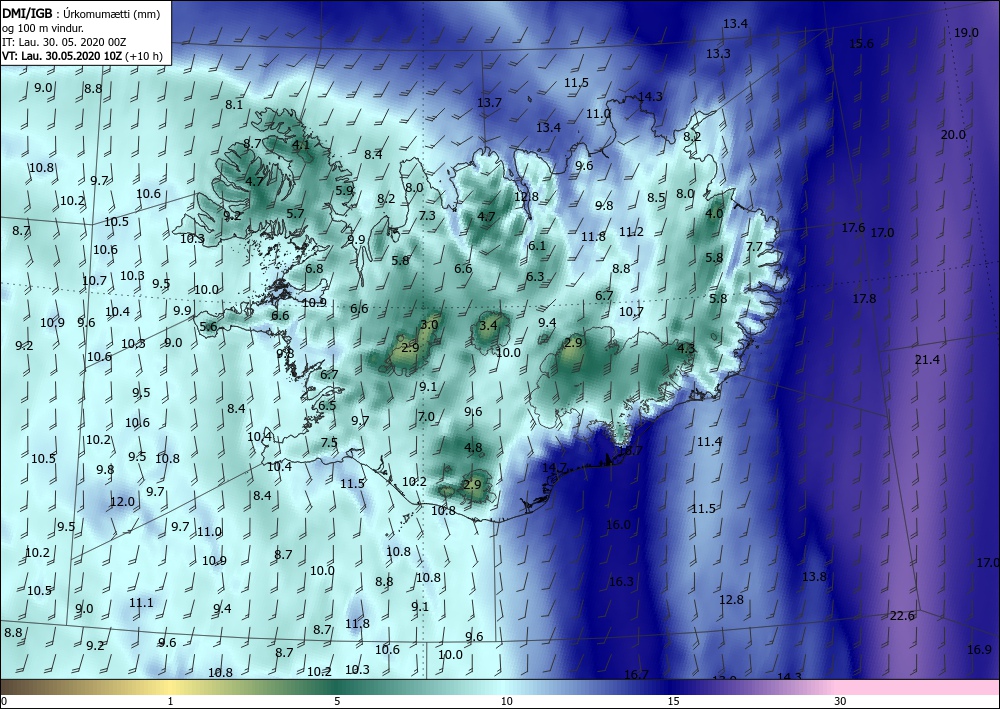
Task: Click the map value 4.0
Action: tap(714, 214)
